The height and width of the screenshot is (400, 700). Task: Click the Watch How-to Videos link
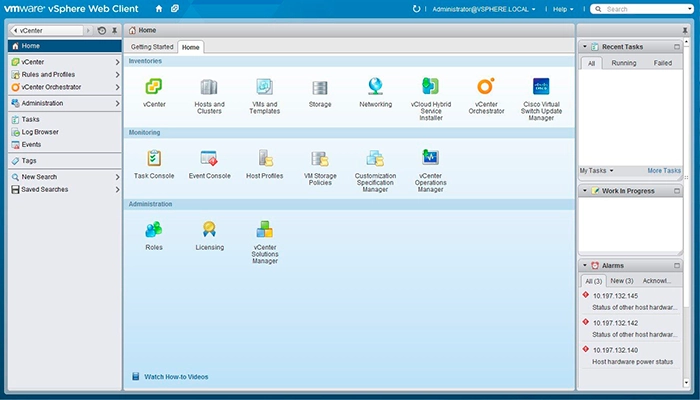(x=176, y=377)
